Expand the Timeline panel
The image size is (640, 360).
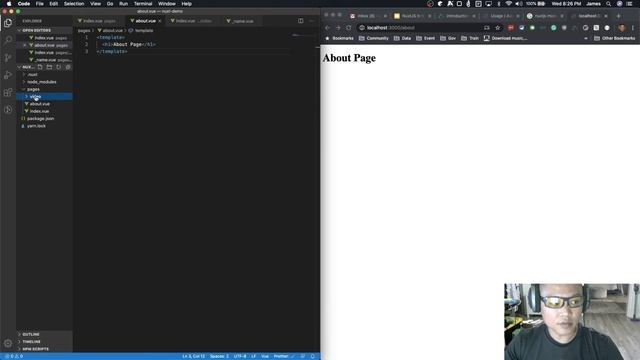(31, 342)
